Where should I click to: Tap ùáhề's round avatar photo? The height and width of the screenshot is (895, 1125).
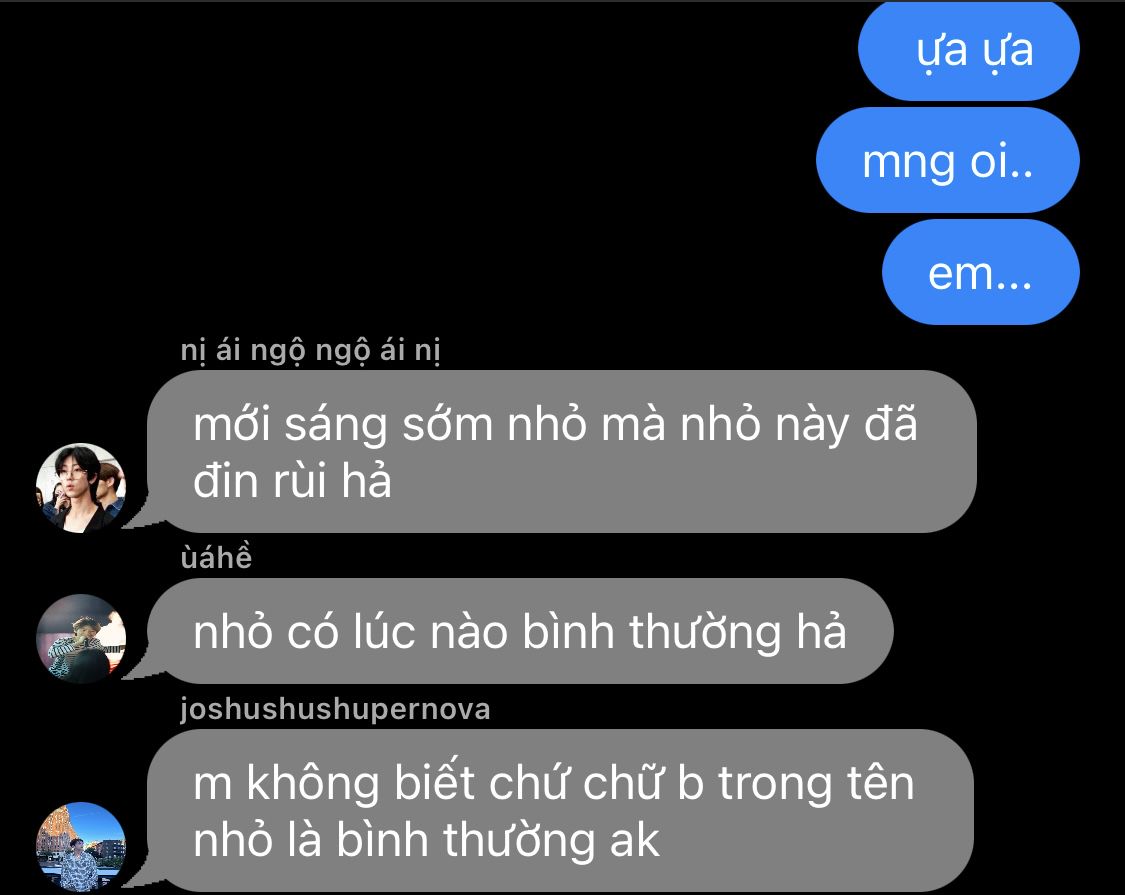(x=81, y=638)
